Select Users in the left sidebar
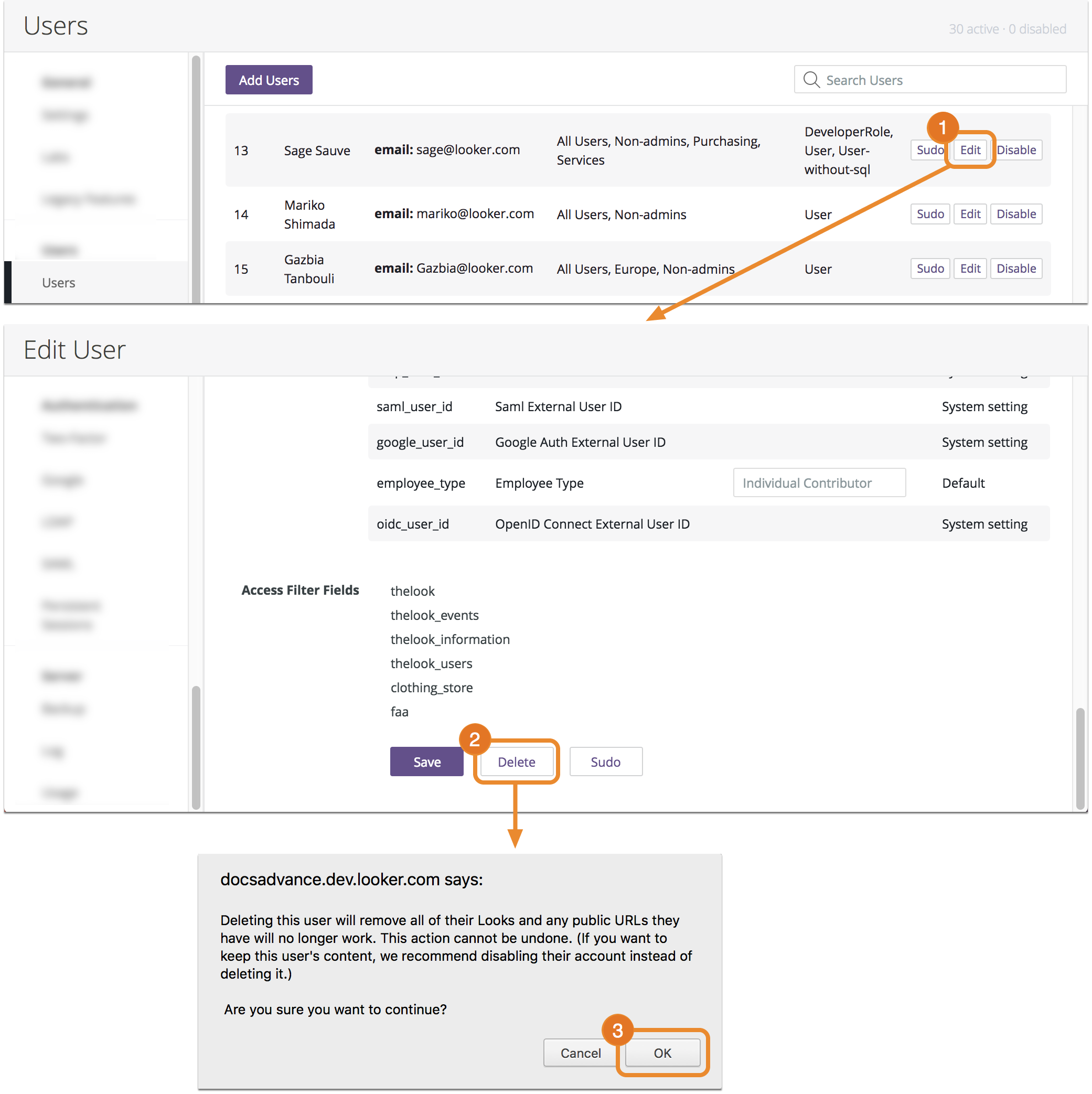The height and width of the screenshot is (1094, 1092). click(58, 283)
